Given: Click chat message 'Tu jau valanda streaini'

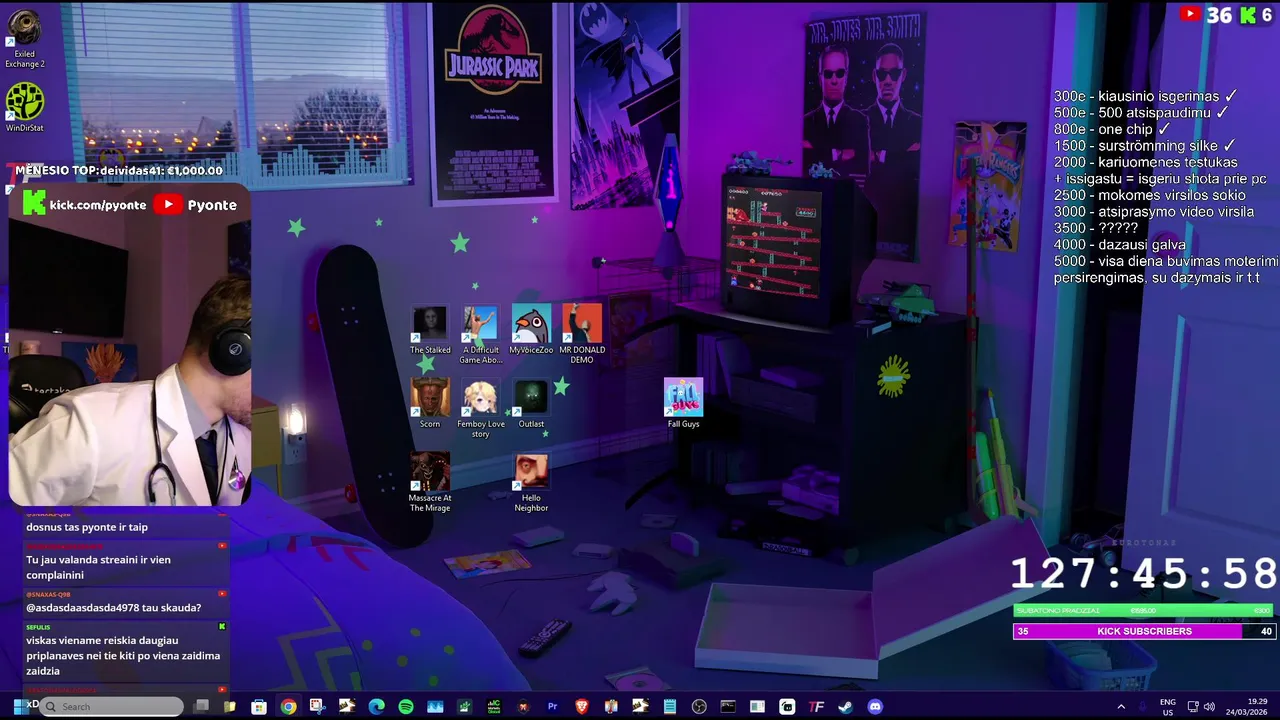Looking at the screenshot, I should (98, 567).
